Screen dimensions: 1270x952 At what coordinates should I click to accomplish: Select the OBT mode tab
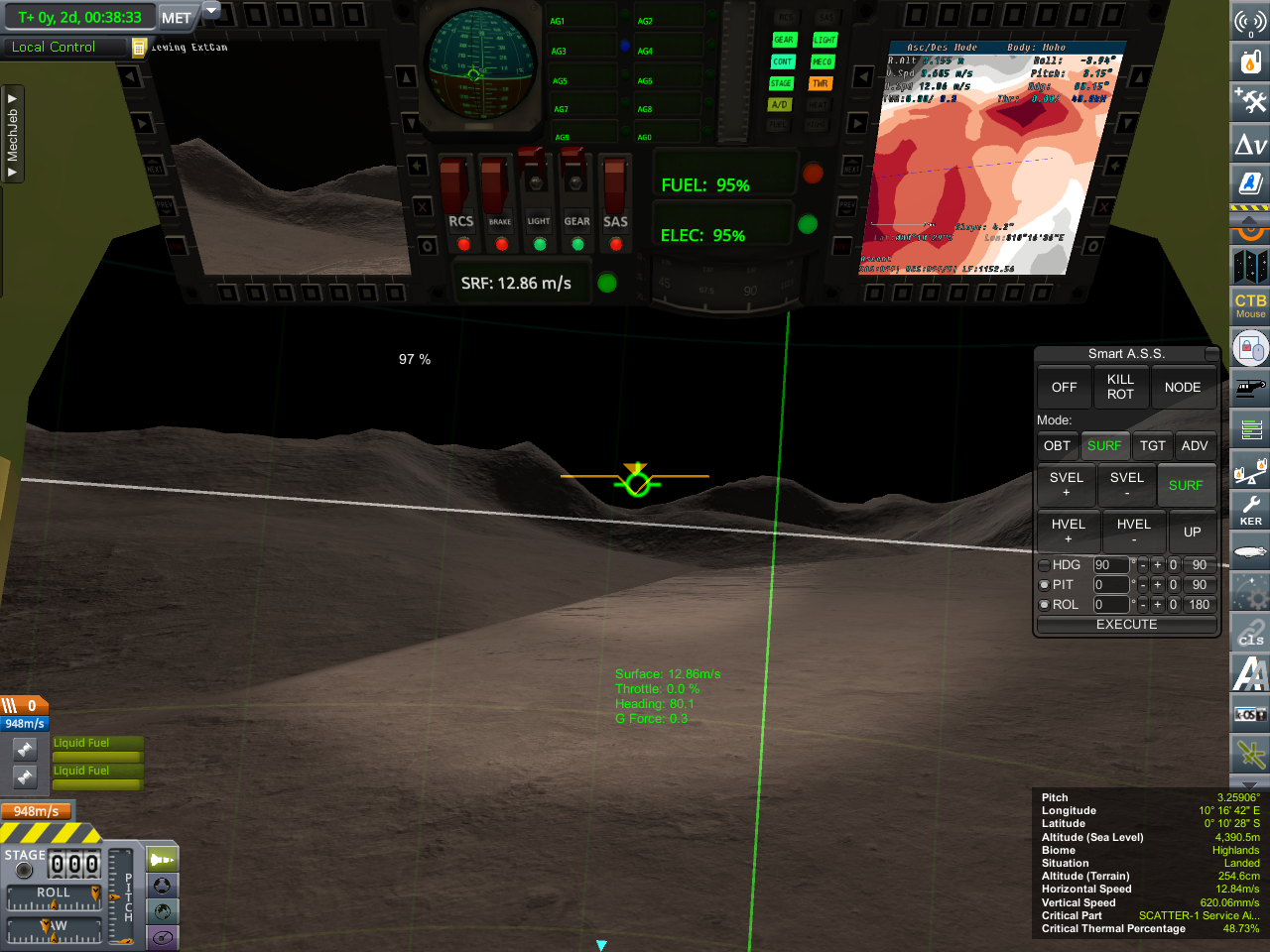click(1057, 446)
